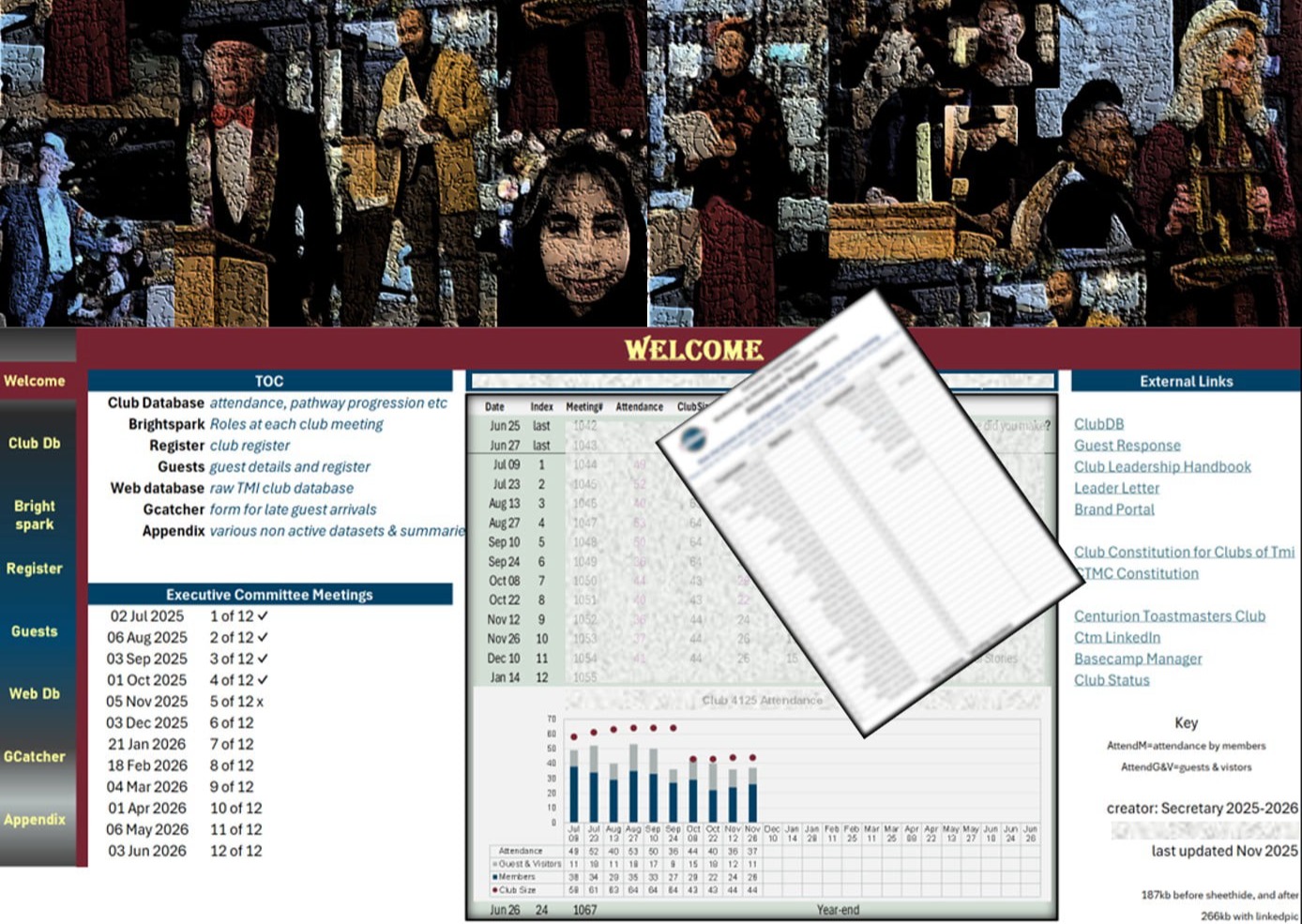
Task: Open the ClubDB external link
Action: (1098, 424)
